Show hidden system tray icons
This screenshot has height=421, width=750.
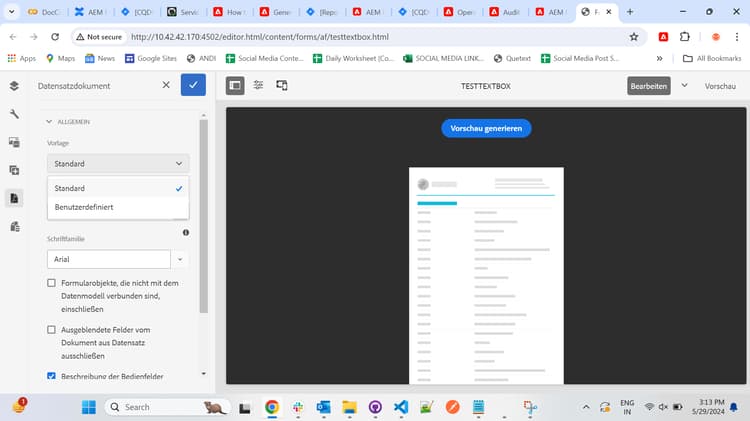(585, 407)
